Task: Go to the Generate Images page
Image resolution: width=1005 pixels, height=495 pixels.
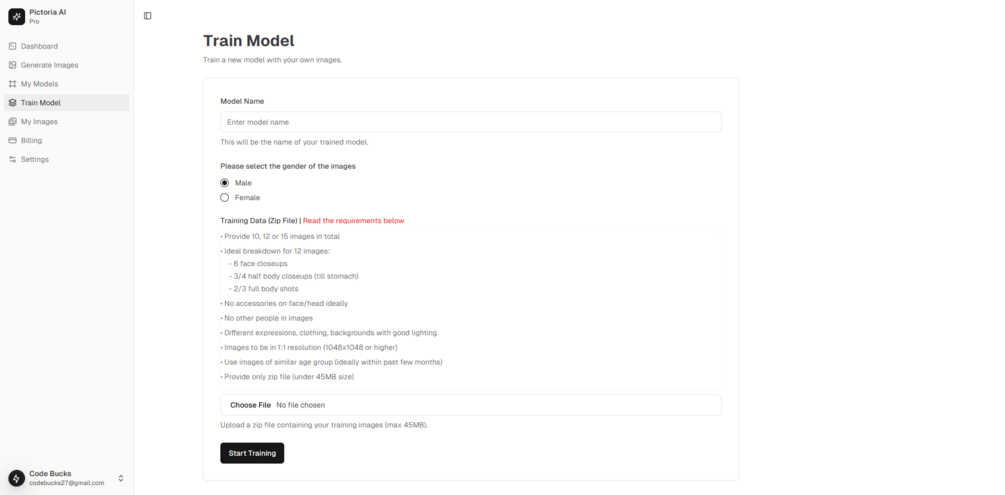Action: click(x=49, y=65)
